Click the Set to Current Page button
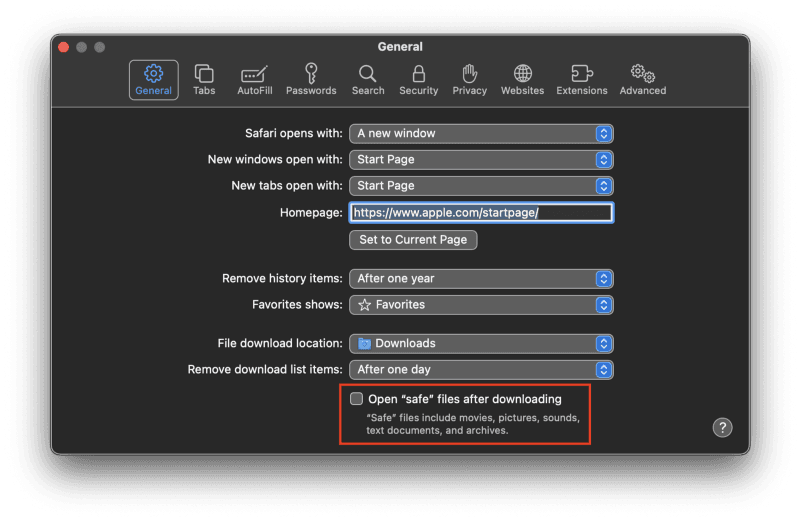Viewport: 800px width, 521px height. (413, 240)
